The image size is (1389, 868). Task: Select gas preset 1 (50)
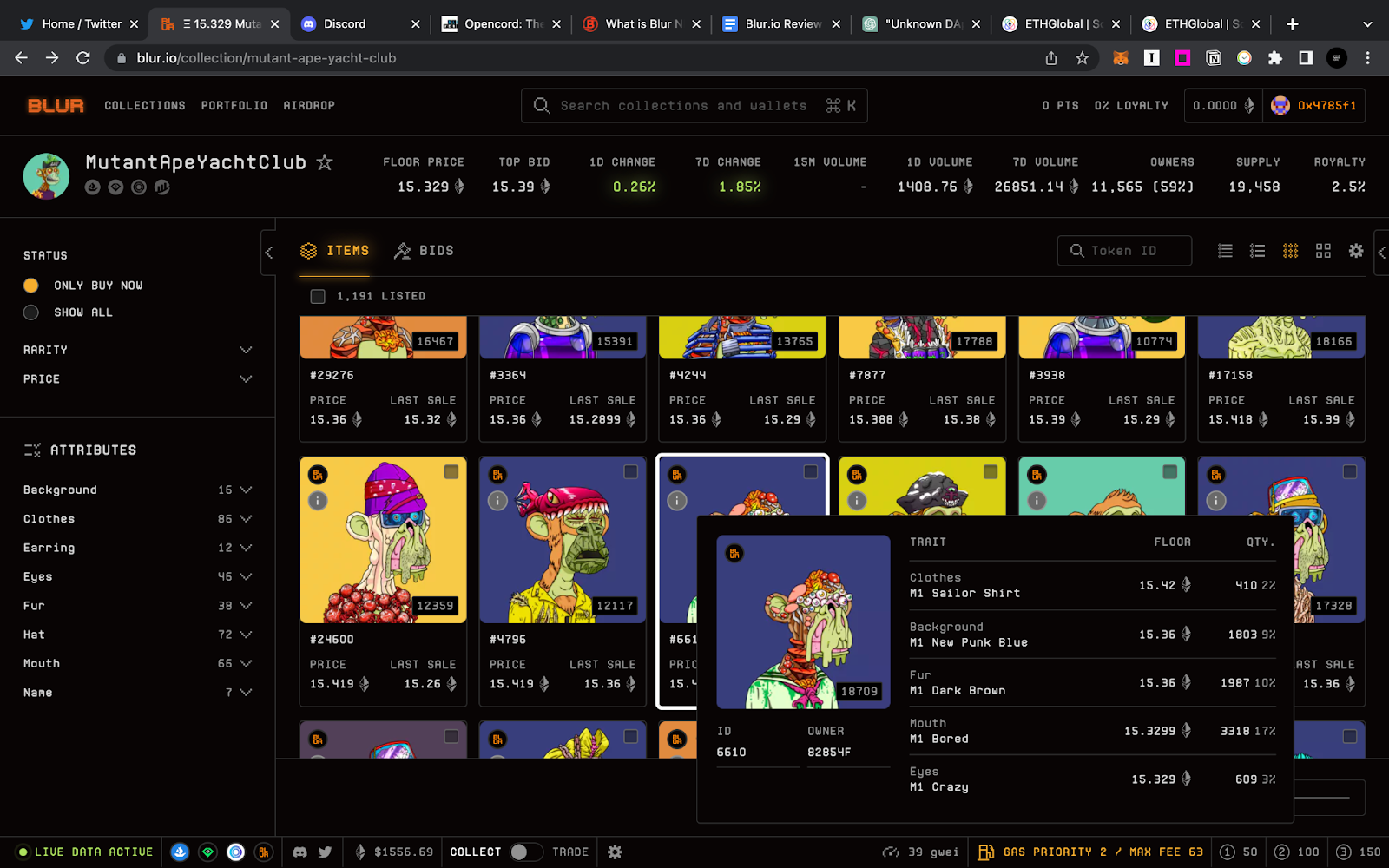(x=1239, y=852)
